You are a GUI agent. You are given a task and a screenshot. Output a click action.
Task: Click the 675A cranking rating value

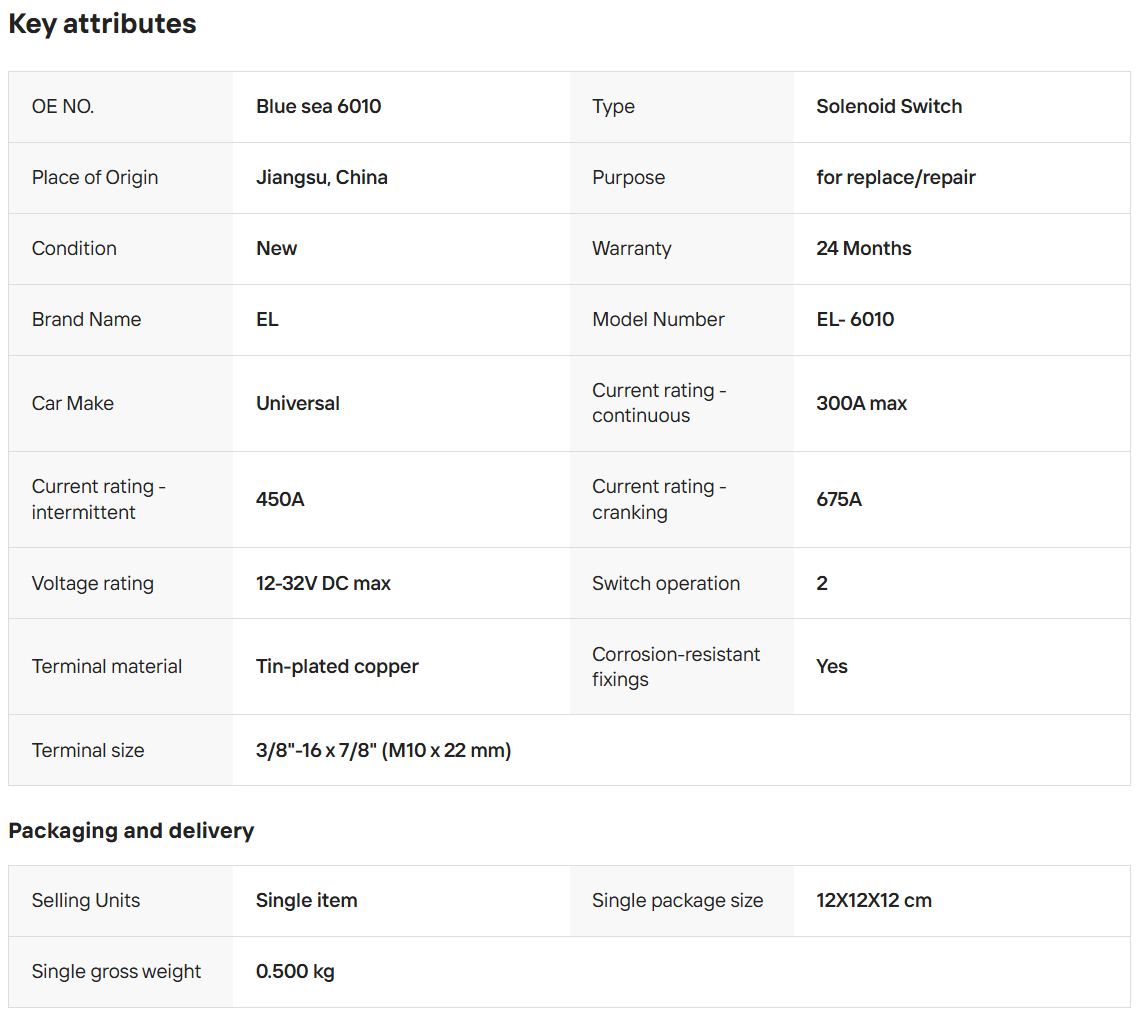(x=838, y=499)
